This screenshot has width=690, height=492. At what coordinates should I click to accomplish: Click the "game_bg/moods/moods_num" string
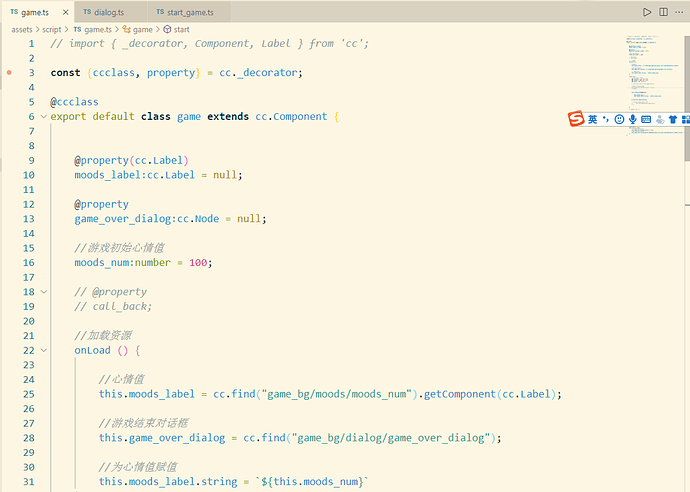pos(337,394)
